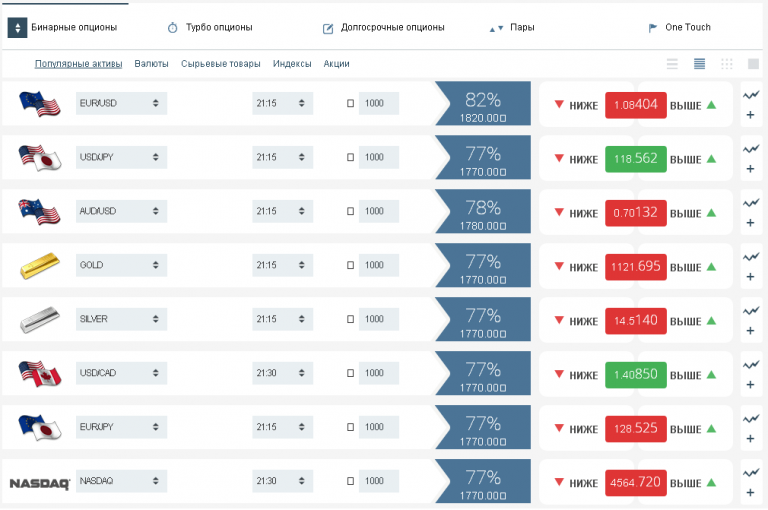
Task: Select Популярные активы filter
Action: pyautogui.click(x=78, y=64)
